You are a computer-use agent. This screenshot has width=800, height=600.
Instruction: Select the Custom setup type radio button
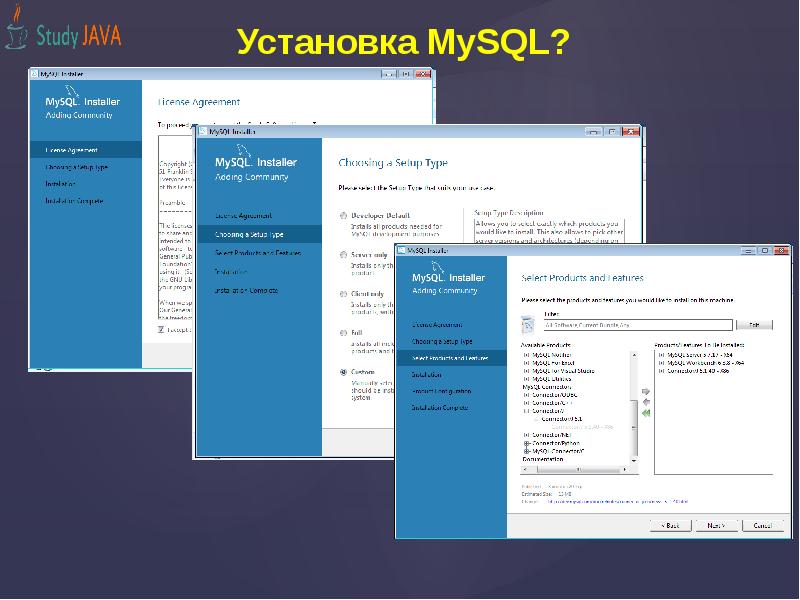pos(343,372)
